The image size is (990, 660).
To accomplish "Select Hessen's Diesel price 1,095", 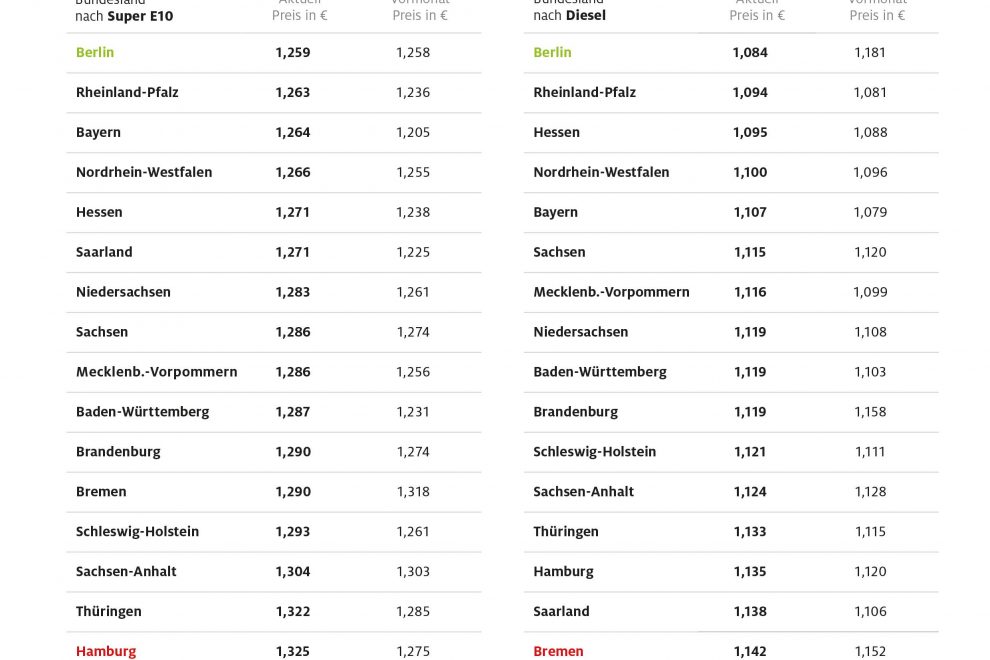I will 750,132.
